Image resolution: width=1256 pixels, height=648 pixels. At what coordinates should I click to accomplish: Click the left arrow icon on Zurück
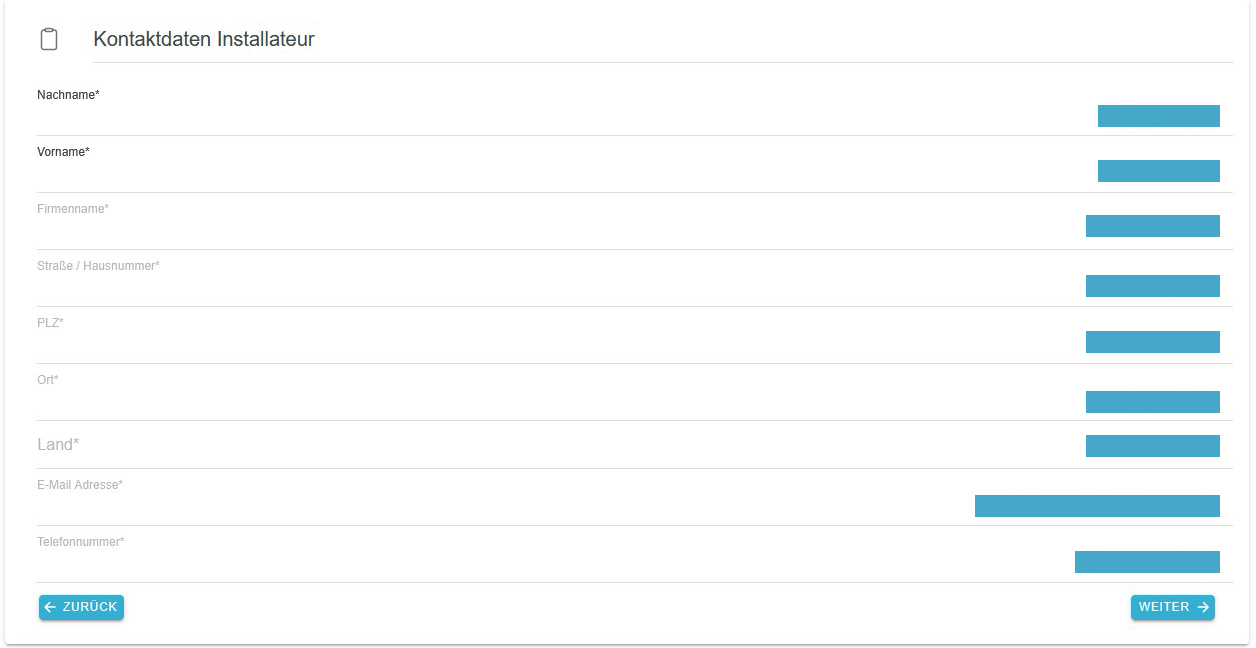tap(50, 607)
